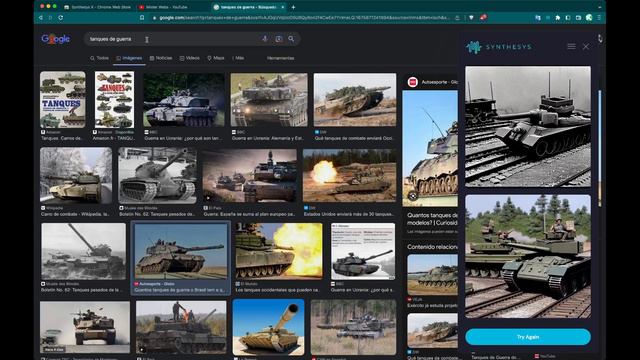Viewport: 640px width, 360px height.
Task: Click the Google logo
Action: click(x=56, y=39)
